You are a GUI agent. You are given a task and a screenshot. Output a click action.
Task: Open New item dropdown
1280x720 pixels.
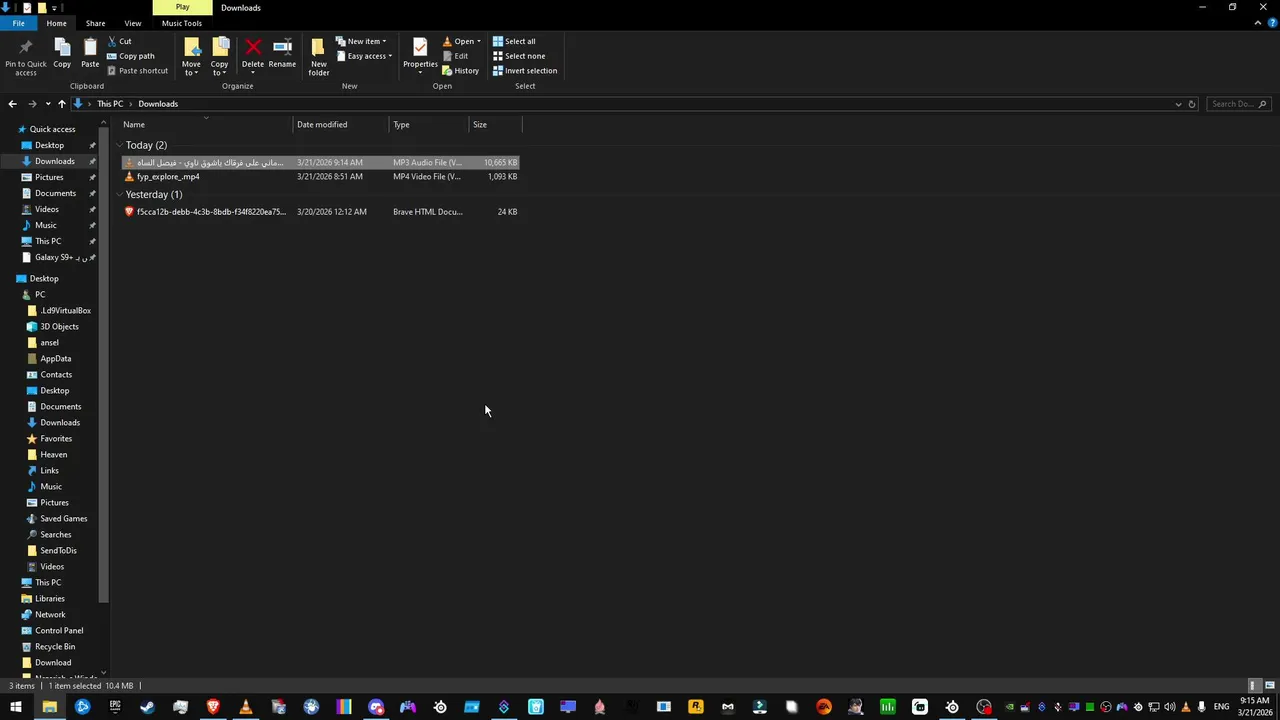point(361,41)
